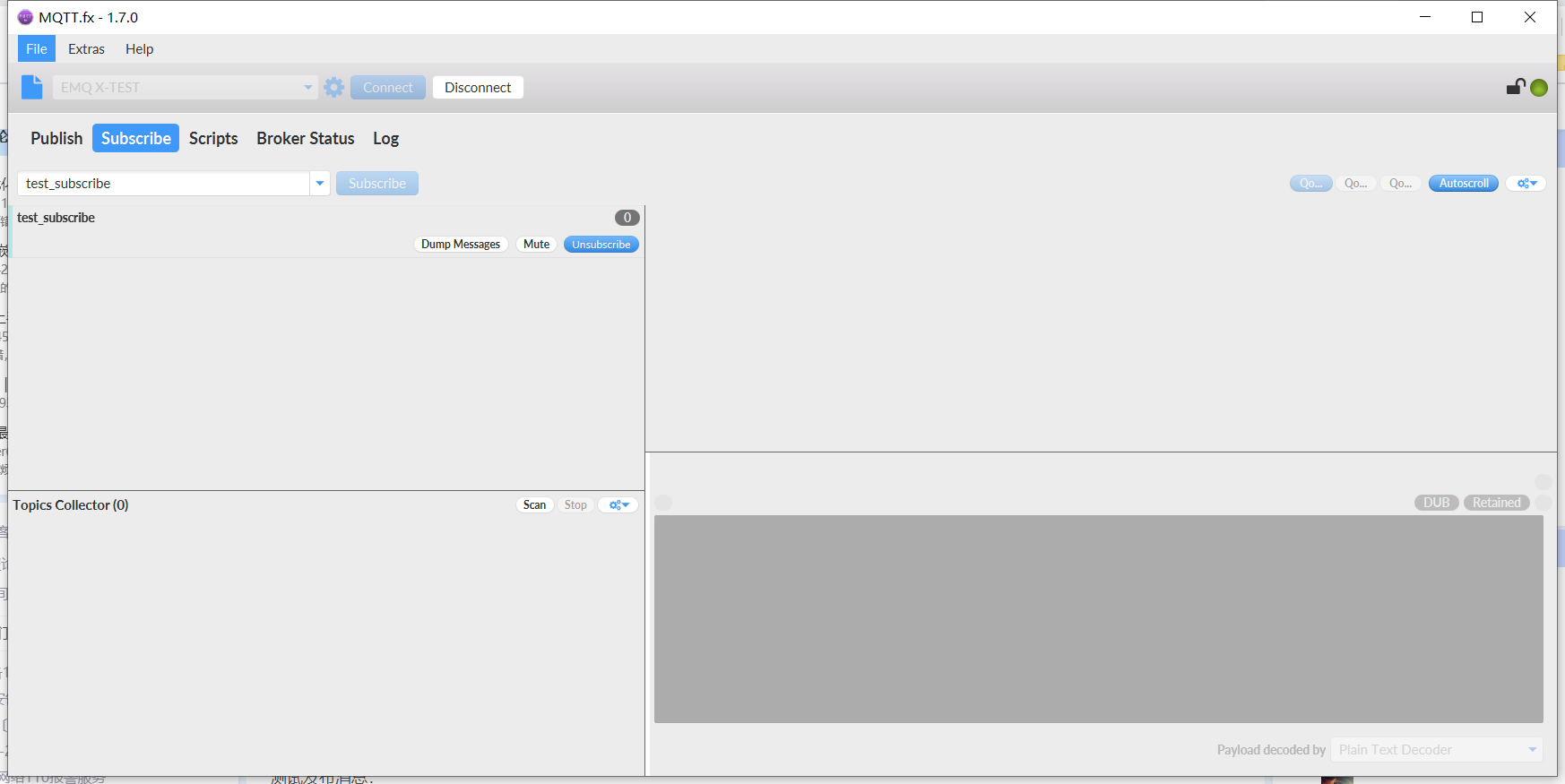Viewport: 1565px width, 784px height.
Task: Click the MQTT.fx app icon in title bar
Action: tap(25, 17)
